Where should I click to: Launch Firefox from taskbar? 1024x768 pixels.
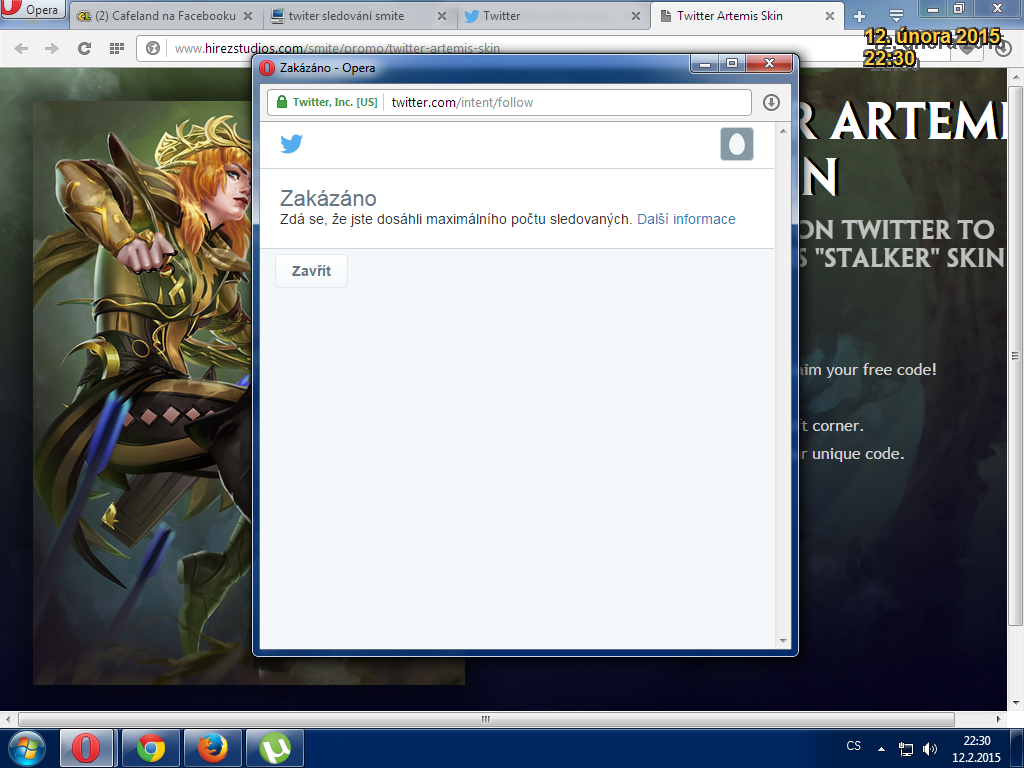[213, 748]
